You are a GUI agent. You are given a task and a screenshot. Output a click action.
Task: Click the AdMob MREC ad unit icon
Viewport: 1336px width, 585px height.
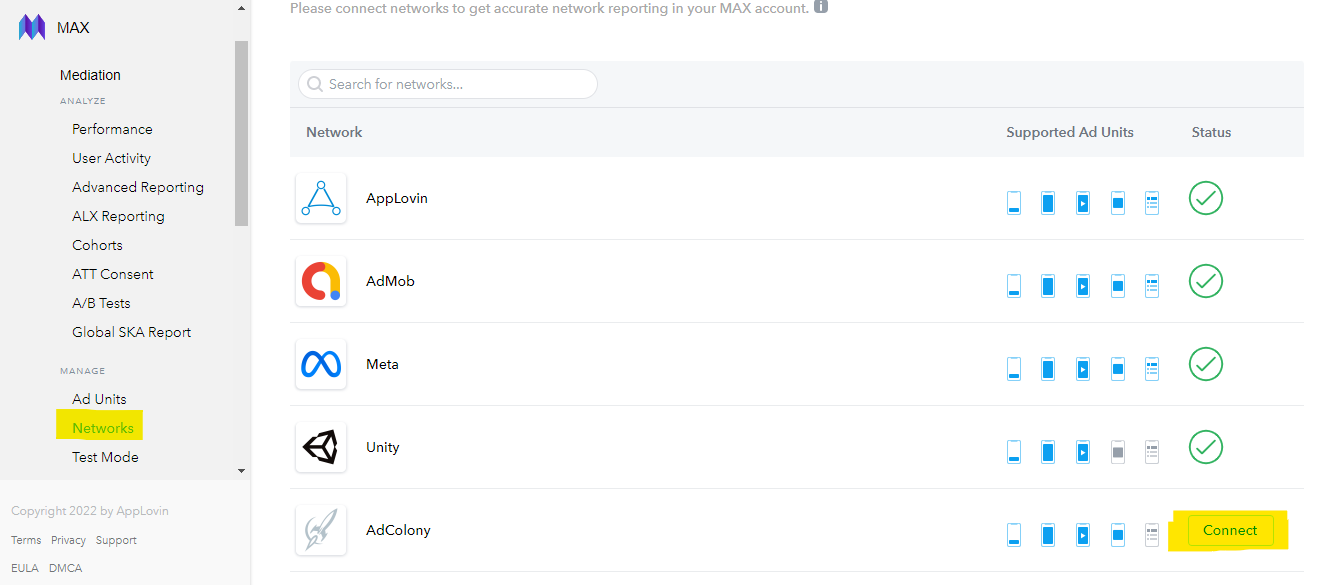[1118, 286]
